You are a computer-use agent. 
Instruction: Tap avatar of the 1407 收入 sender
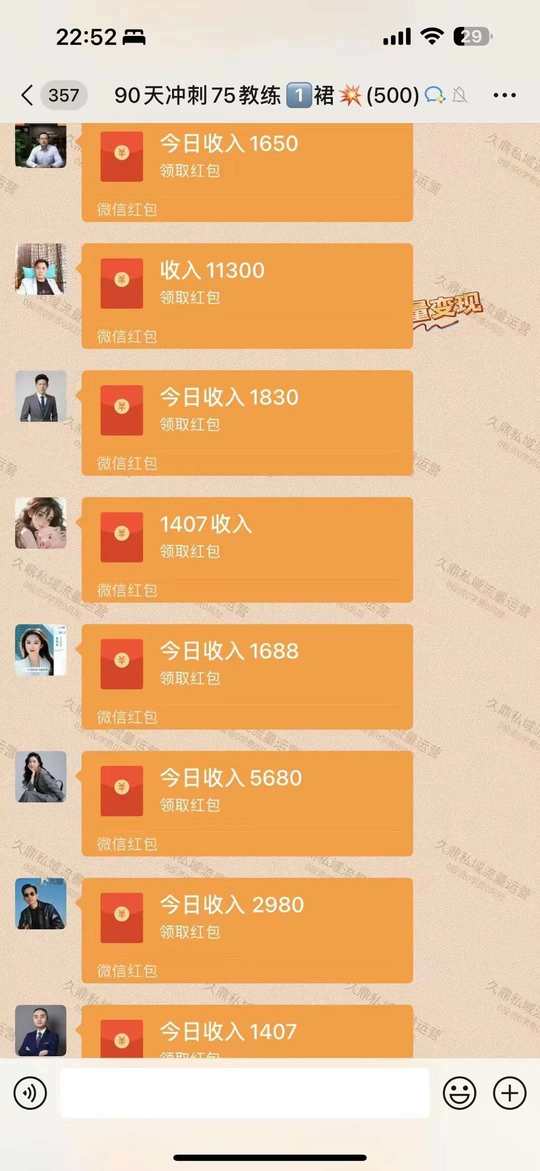click(x=40, y=523)
